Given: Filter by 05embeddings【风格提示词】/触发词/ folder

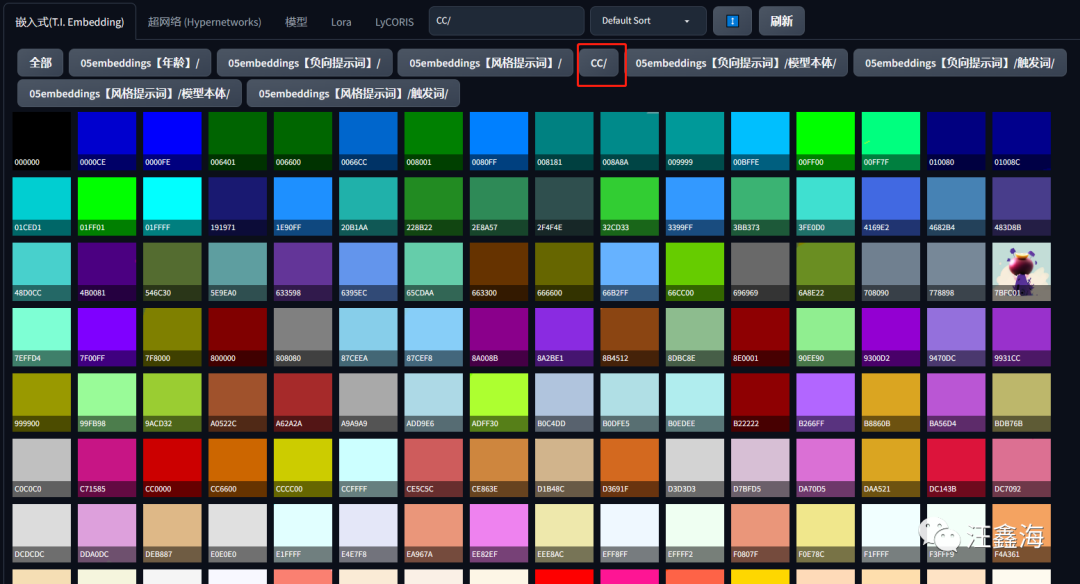Looking at the screenshot, I should (x=353, y=93).
